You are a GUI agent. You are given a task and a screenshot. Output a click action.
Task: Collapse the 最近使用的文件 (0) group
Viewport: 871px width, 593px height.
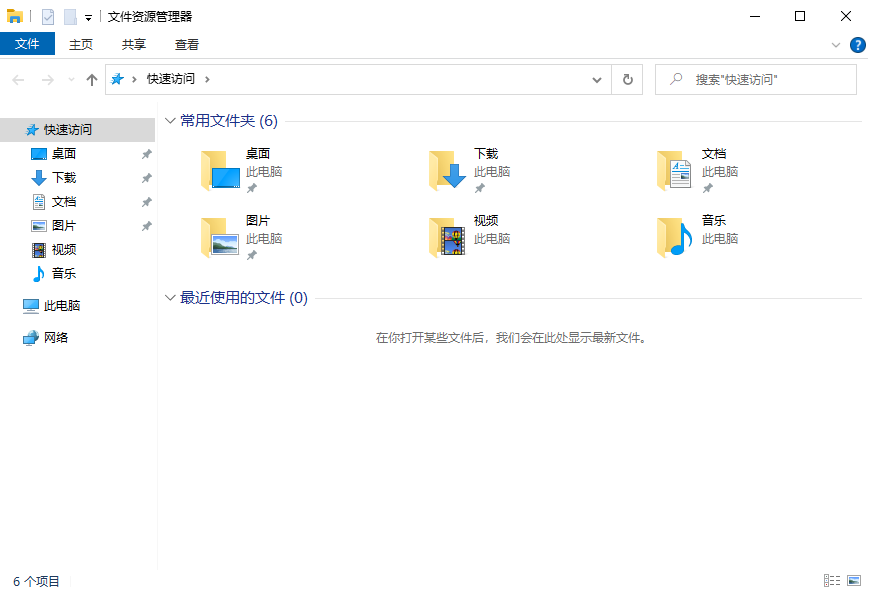point(170,298)
